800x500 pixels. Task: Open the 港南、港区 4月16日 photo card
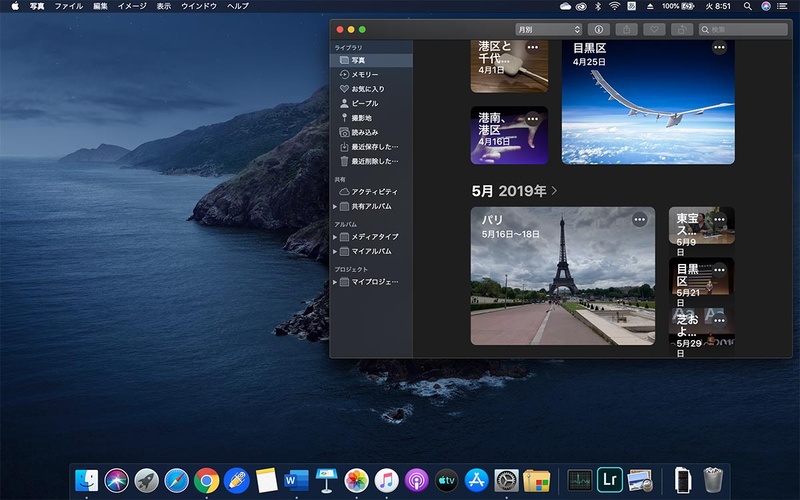click(x=509, y=135)
